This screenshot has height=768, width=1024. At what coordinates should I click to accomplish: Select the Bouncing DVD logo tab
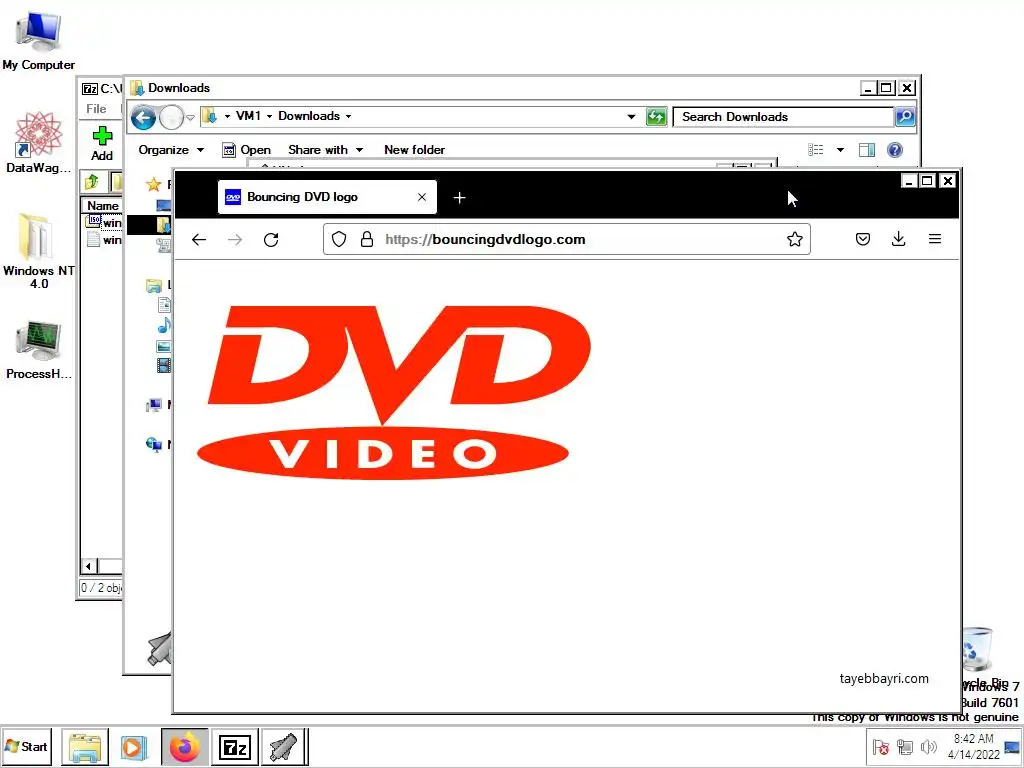point(327,197)
